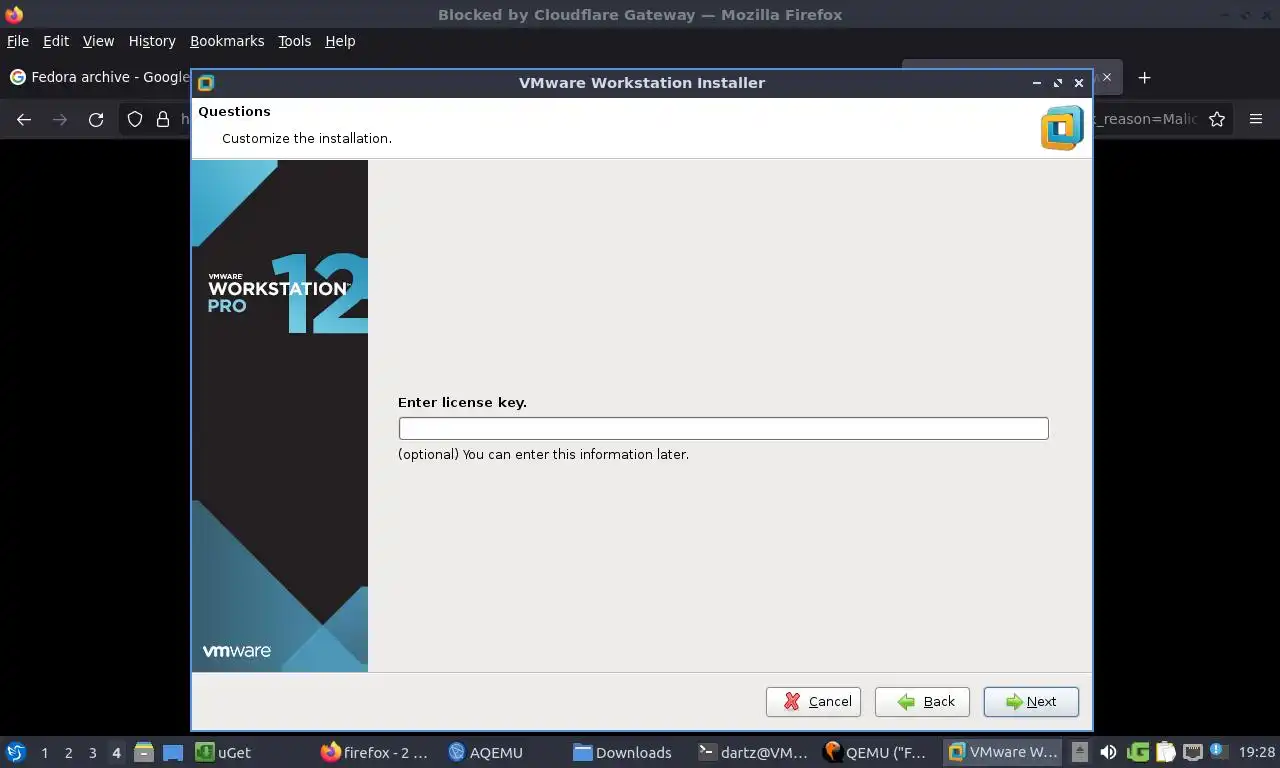Switch to workspace 2
Image resolution: width=1280 pixels, height=768 pixels.
tap(68, 753)
